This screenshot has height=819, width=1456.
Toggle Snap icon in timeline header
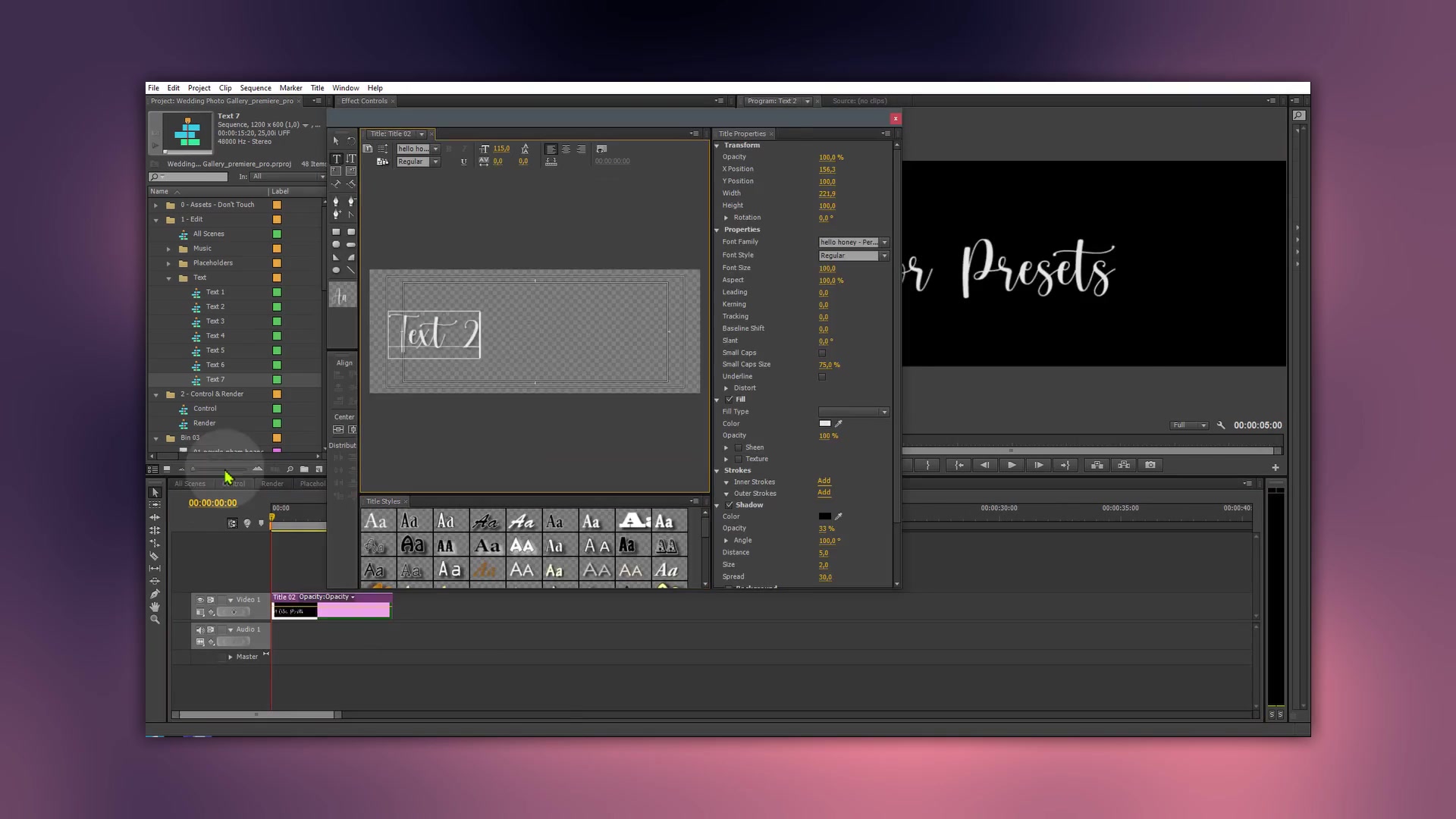coord(232,523)
